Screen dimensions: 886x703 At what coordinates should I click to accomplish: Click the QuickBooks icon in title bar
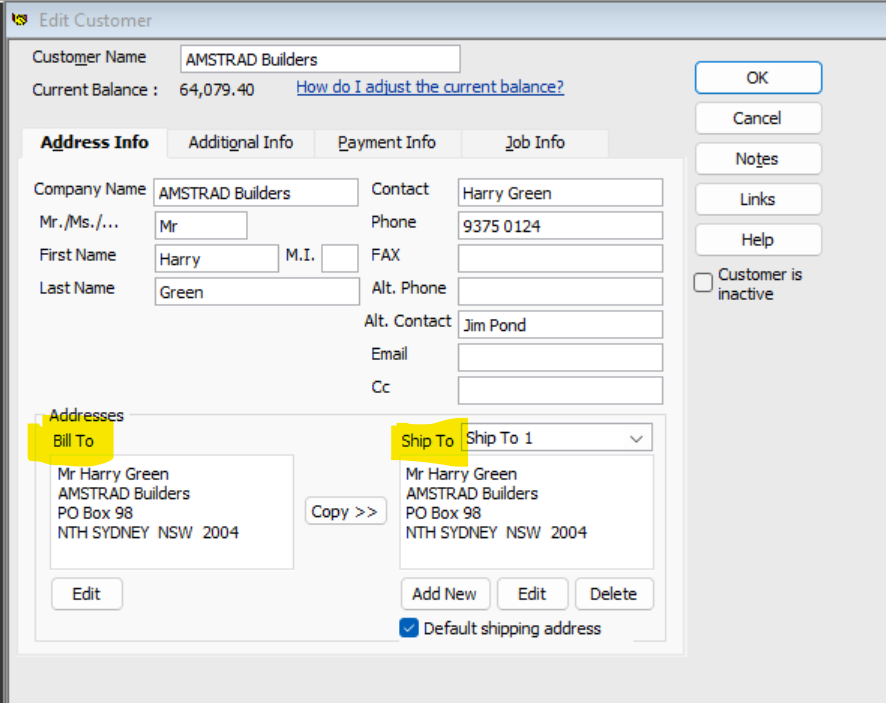(x=19, y=20)
